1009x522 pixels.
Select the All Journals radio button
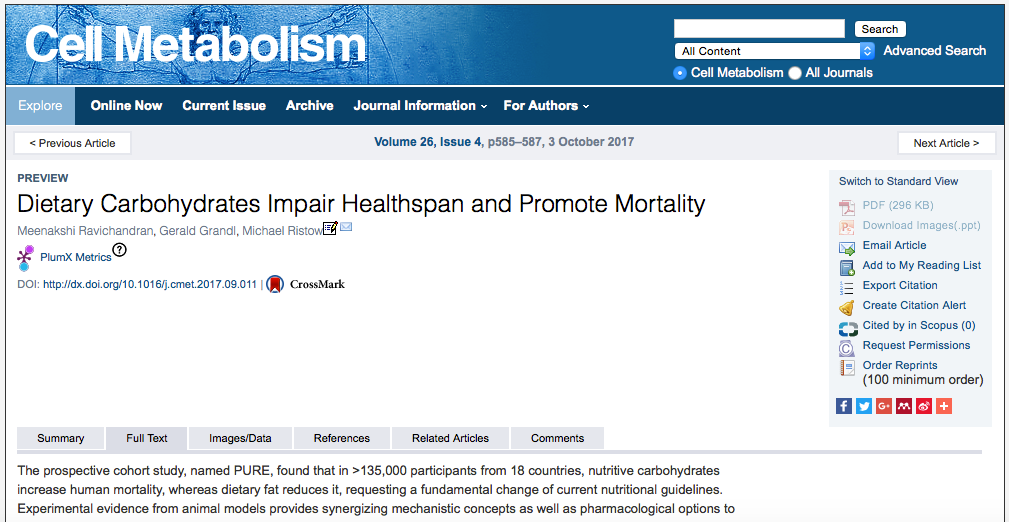tap(795, 73)
